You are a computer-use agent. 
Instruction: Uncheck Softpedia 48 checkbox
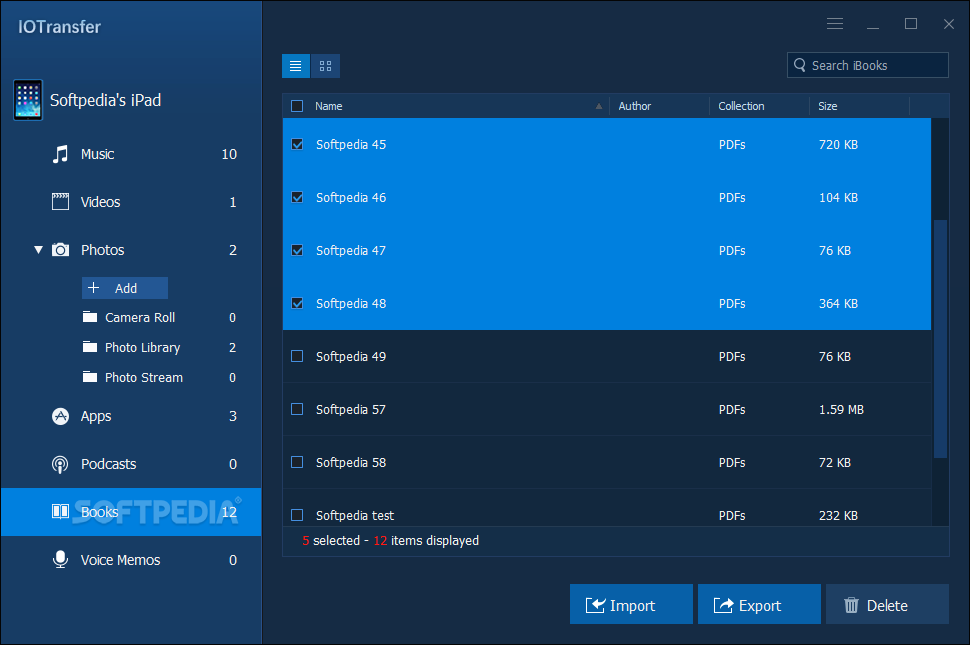coord(297,304)
